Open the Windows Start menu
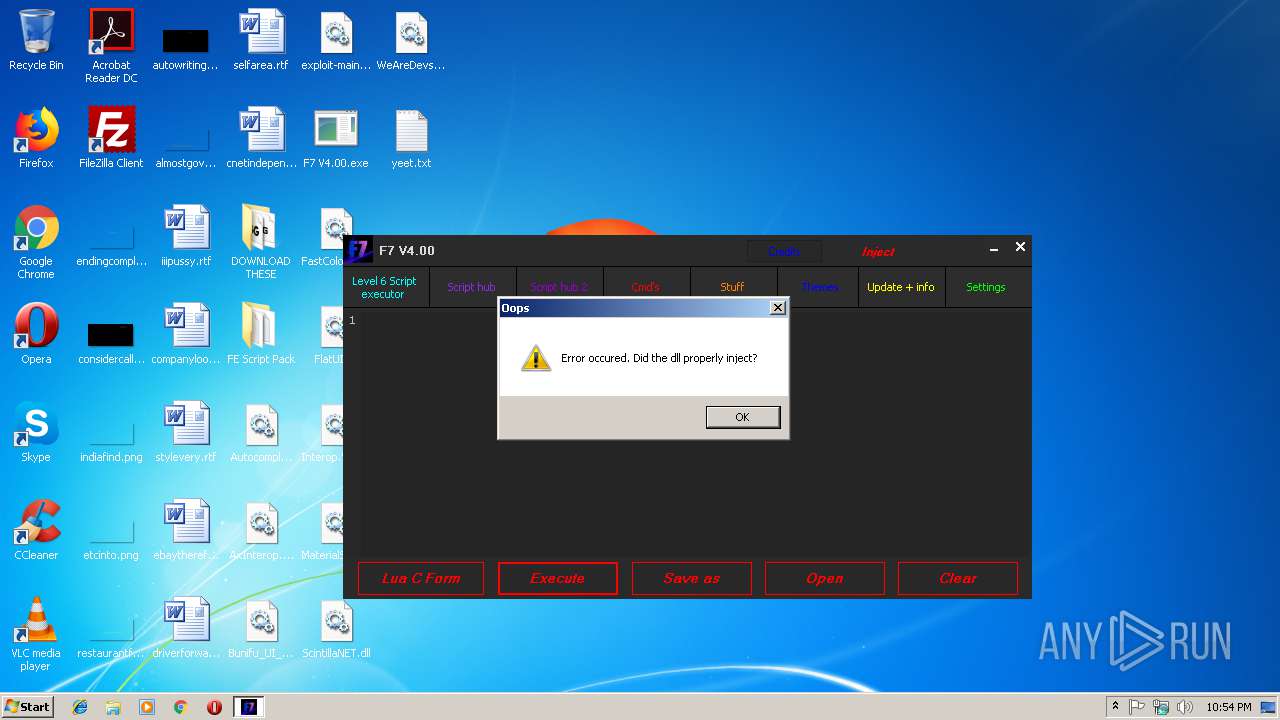The image size is (1280, 720). pyautogui.click(x=28, y=707)
